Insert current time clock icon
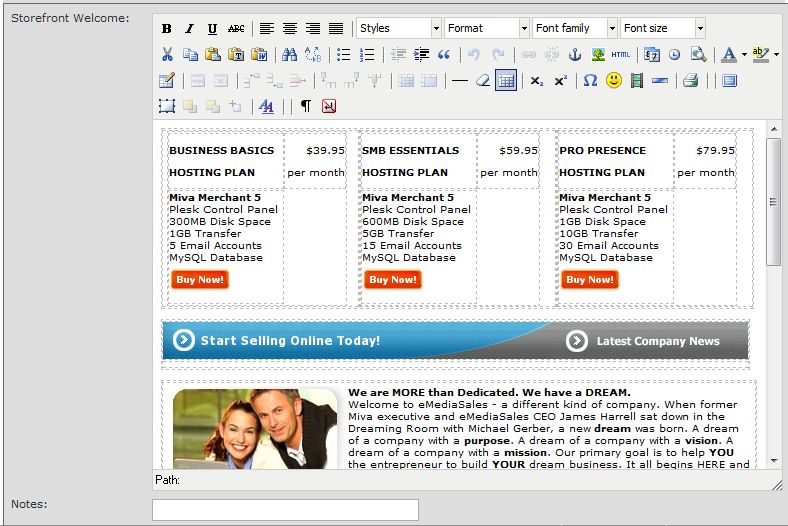 (x=675, y=54)
